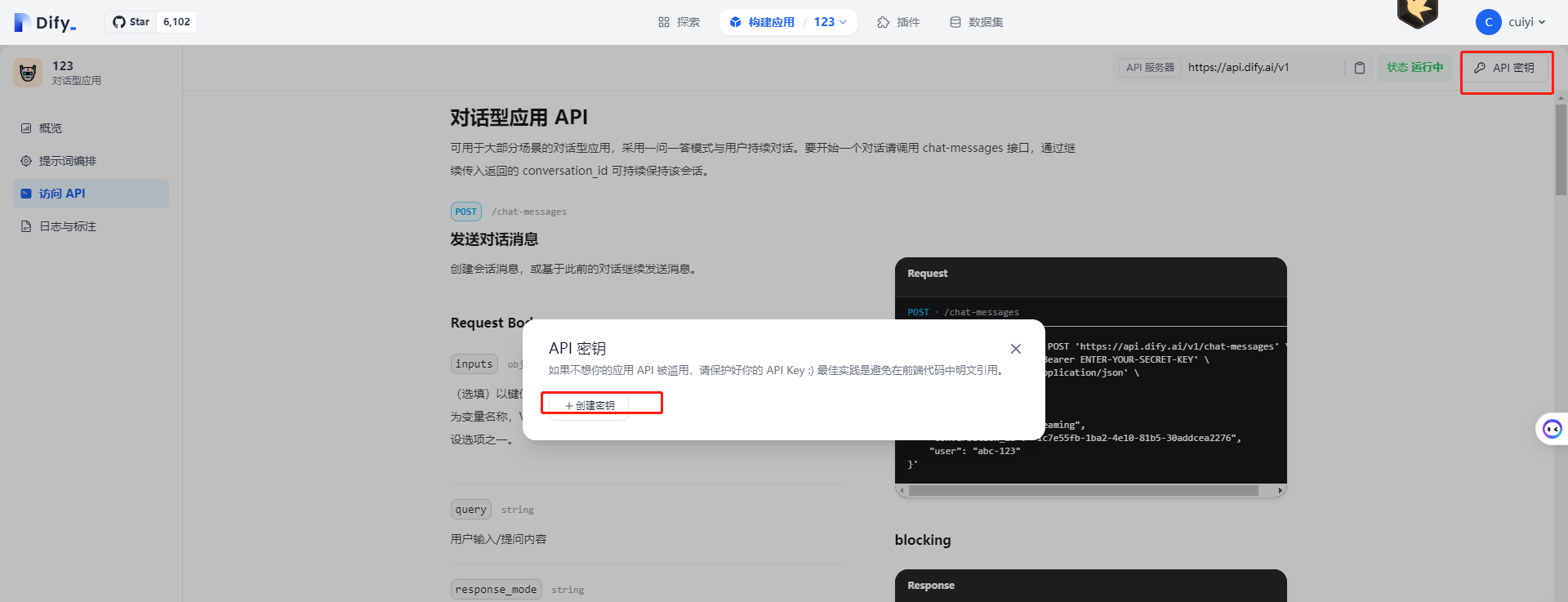Open the GitHub Star button
Image resolution: width=1568 pixels, height=602 pixels.
pos(131,22)
